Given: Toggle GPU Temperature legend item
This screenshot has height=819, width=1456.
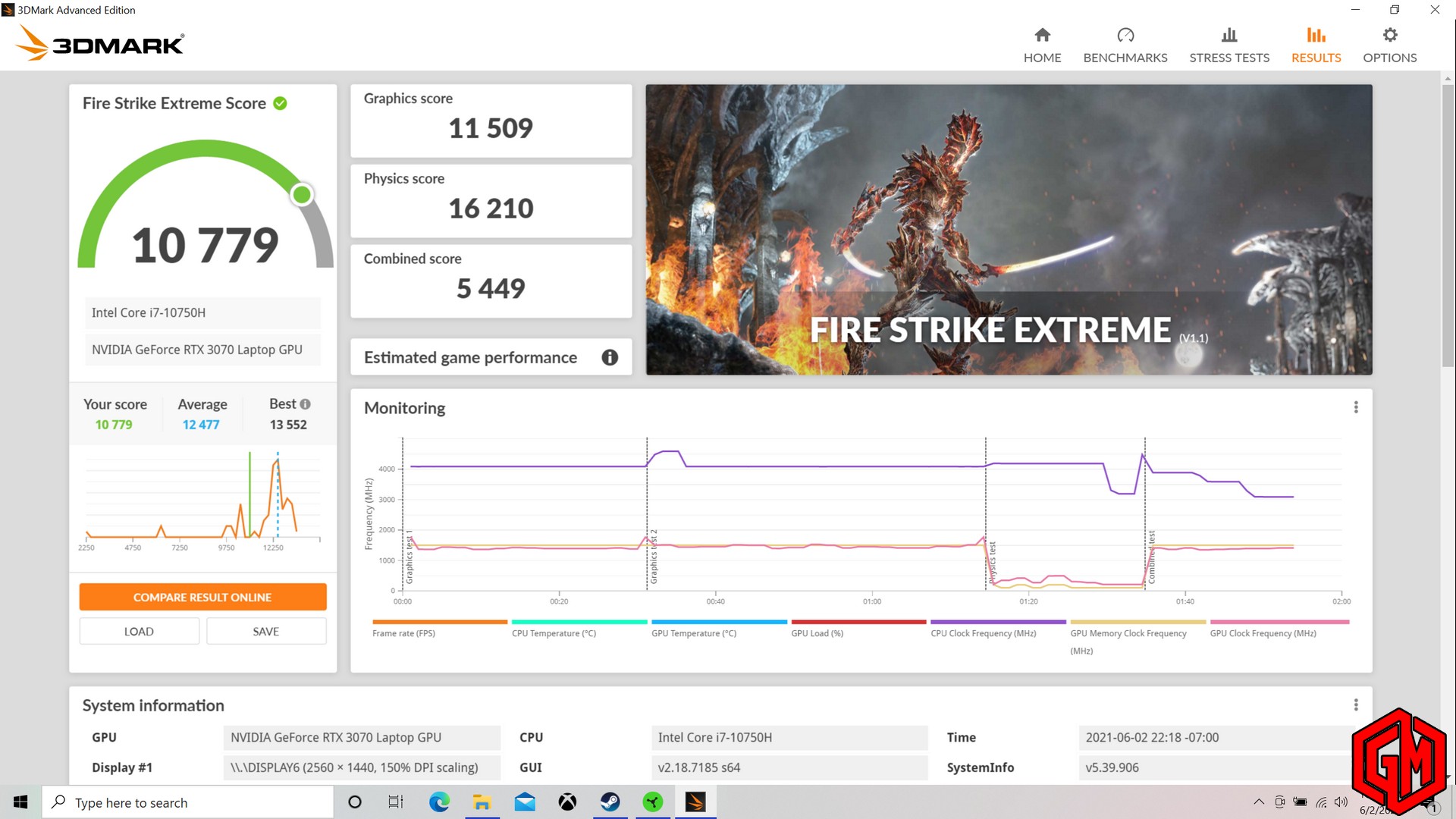Looking at the screenshot, I should click(x=719, y=629).
